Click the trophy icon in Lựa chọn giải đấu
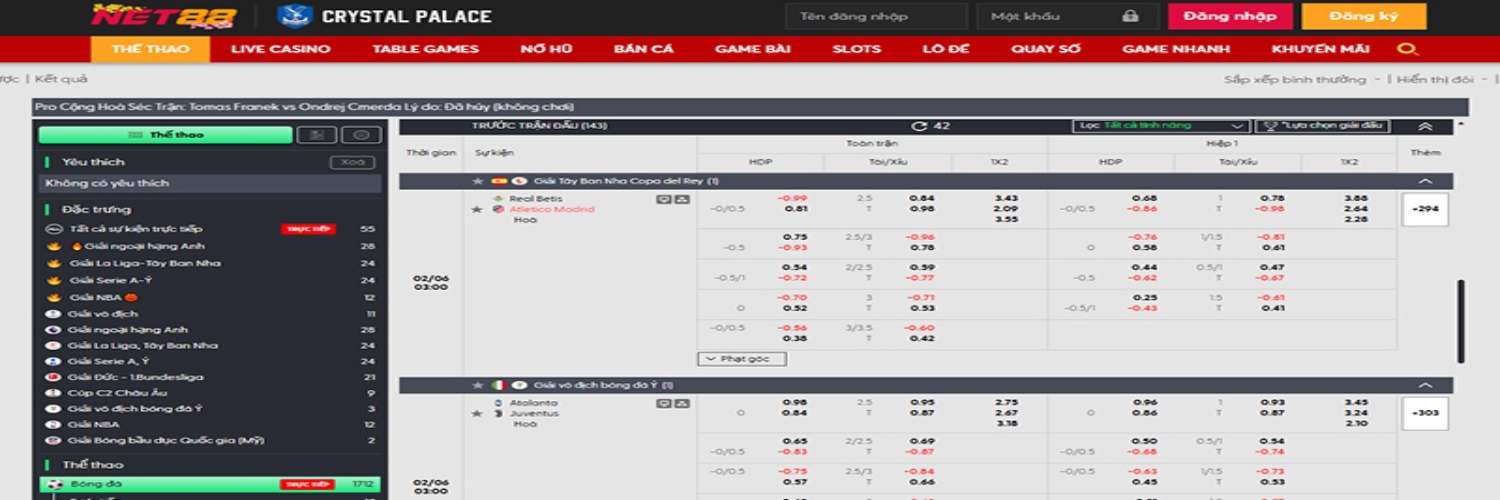 click(1270, 126)
